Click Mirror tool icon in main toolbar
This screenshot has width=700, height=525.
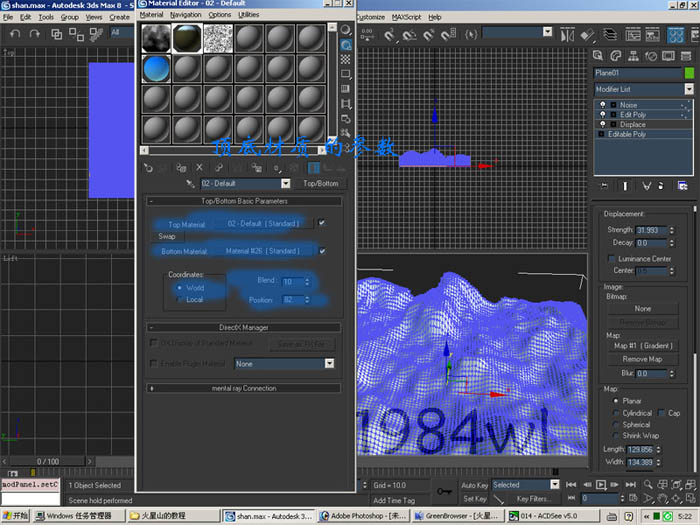click(x=567, y=35)
